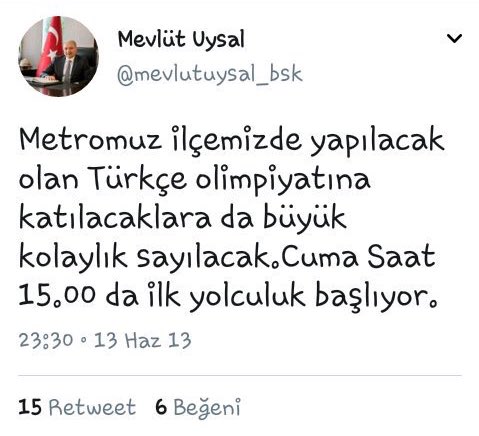Click the 15.00 time in the tweet text
This screenshot has width=479, height=436.
pos(57,295)
